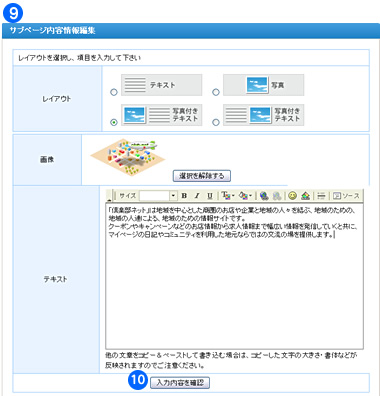380x396 pixels.
Task: Insert a horizontal line
Action: [x=321, y=196]
